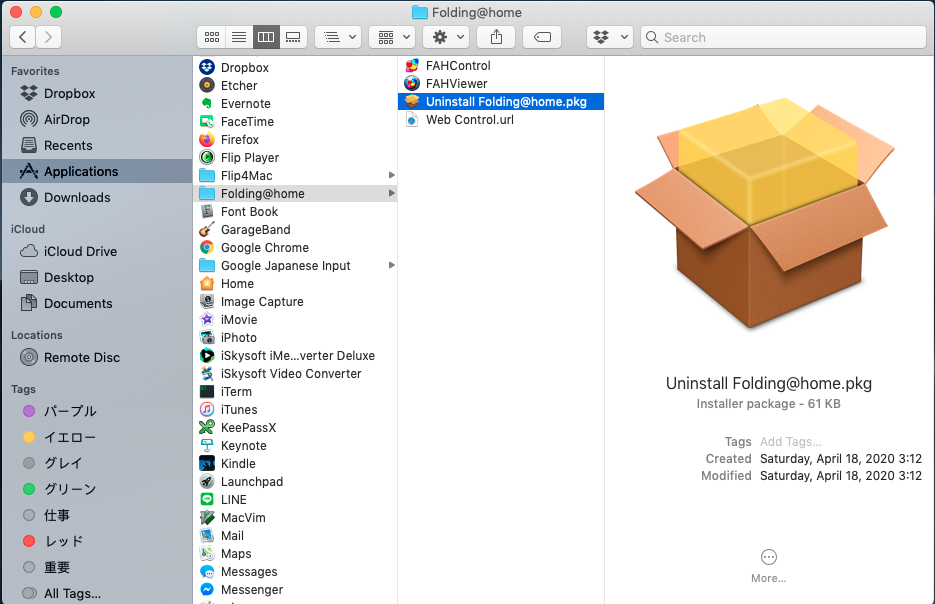
Task: Select the LINE app icon
Action: (x=207, y=500)
